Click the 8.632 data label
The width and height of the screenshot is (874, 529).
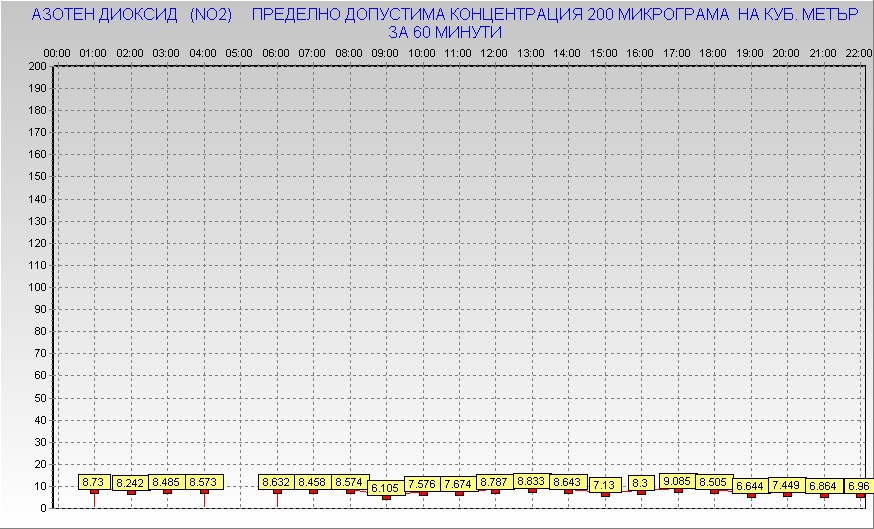(x=277, y=482)
